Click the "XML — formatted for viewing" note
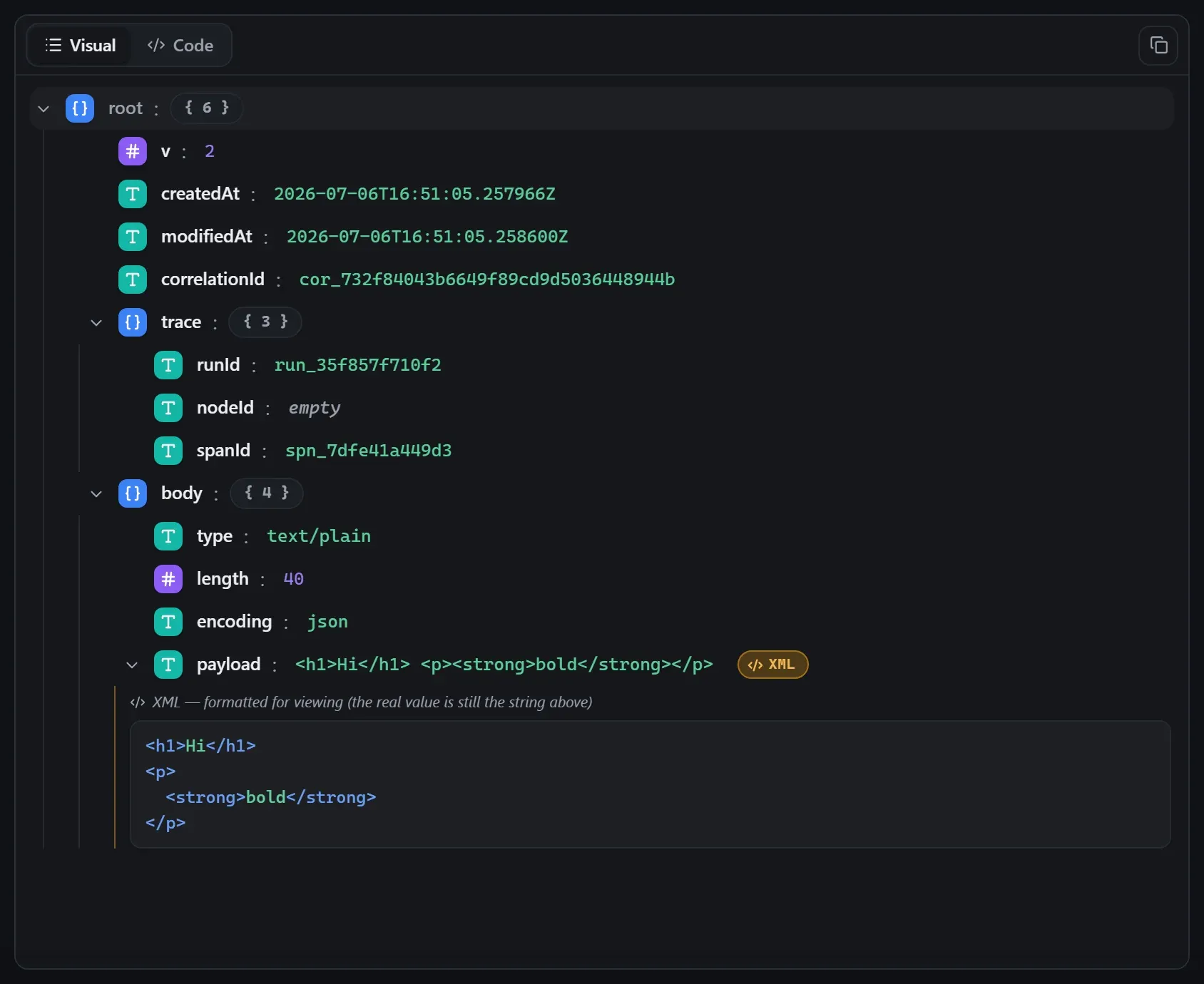 click(x=361, y=702)
